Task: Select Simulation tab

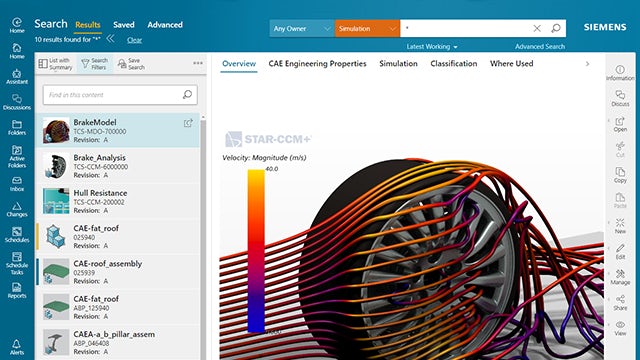Action: coord(398,64)
